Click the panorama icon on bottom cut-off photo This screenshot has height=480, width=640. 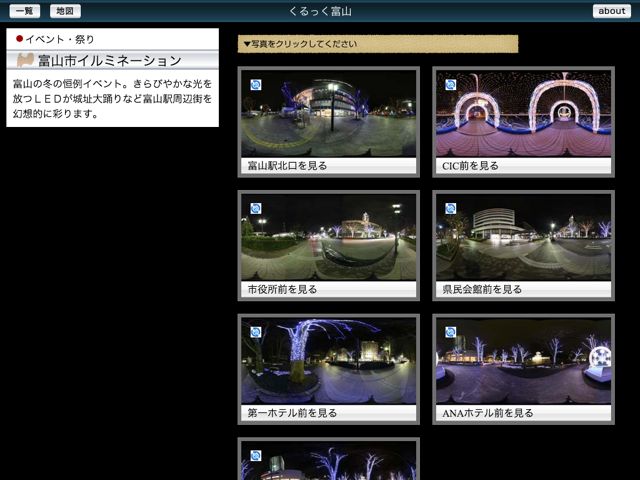256,456
